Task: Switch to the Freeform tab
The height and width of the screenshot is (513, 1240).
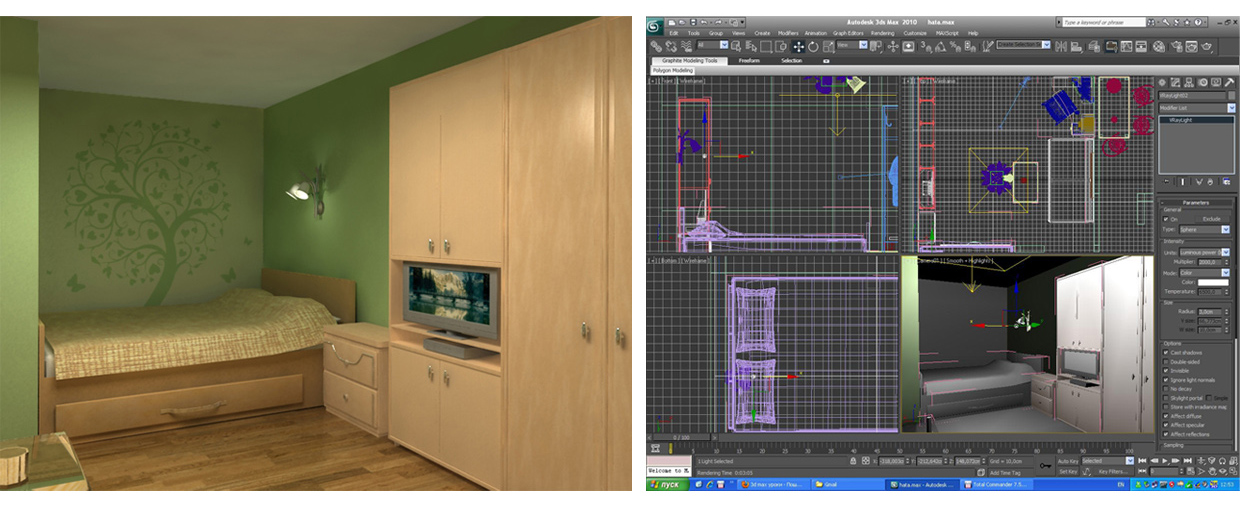Action: (x=749, y=61)
